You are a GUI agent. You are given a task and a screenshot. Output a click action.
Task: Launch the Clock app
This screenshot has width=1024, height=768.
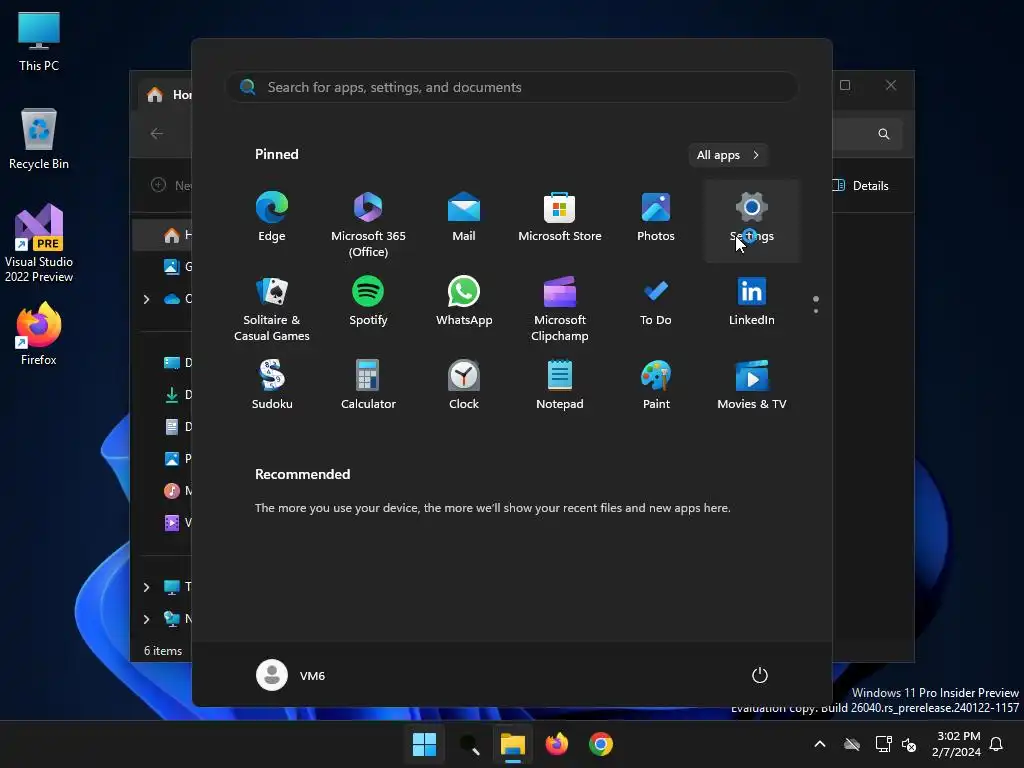pos(464,385)
